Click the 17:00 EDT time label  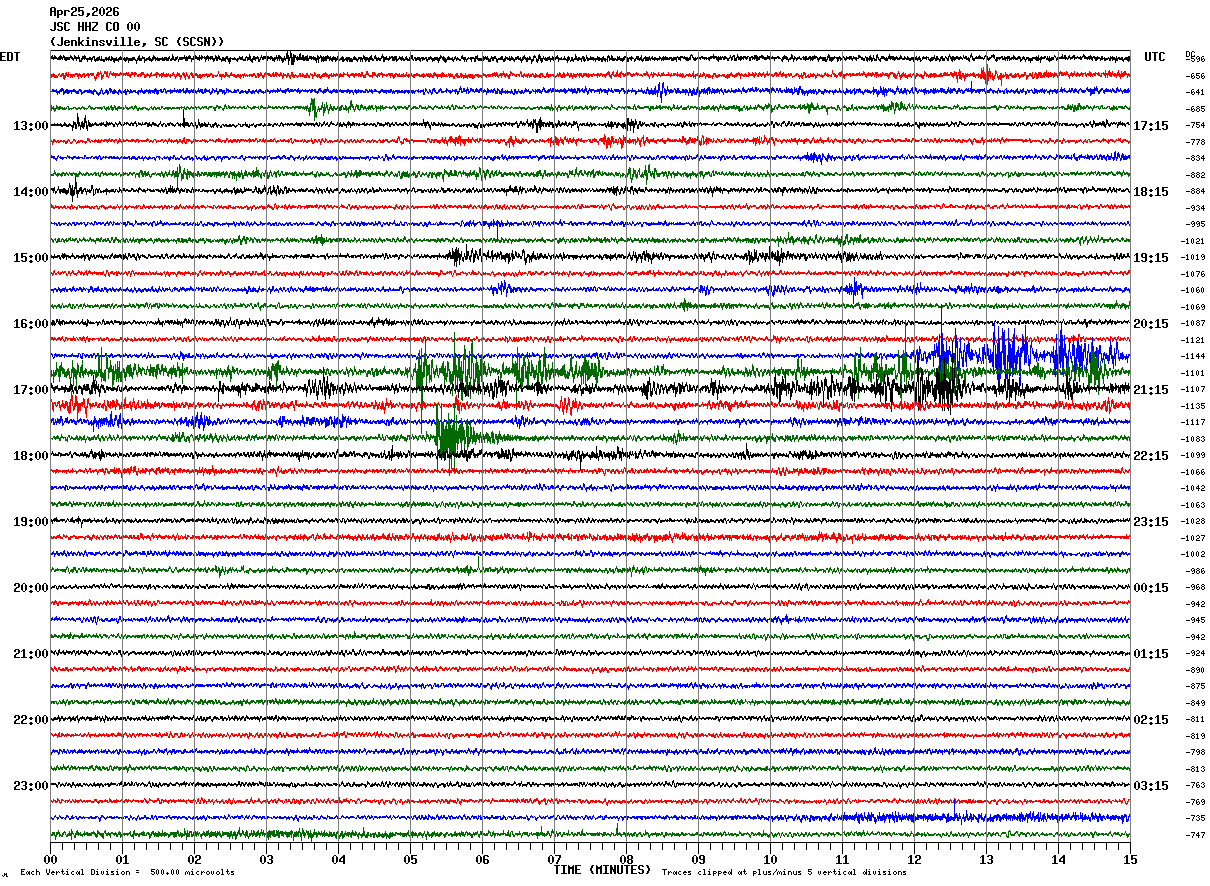click(30, 390)
